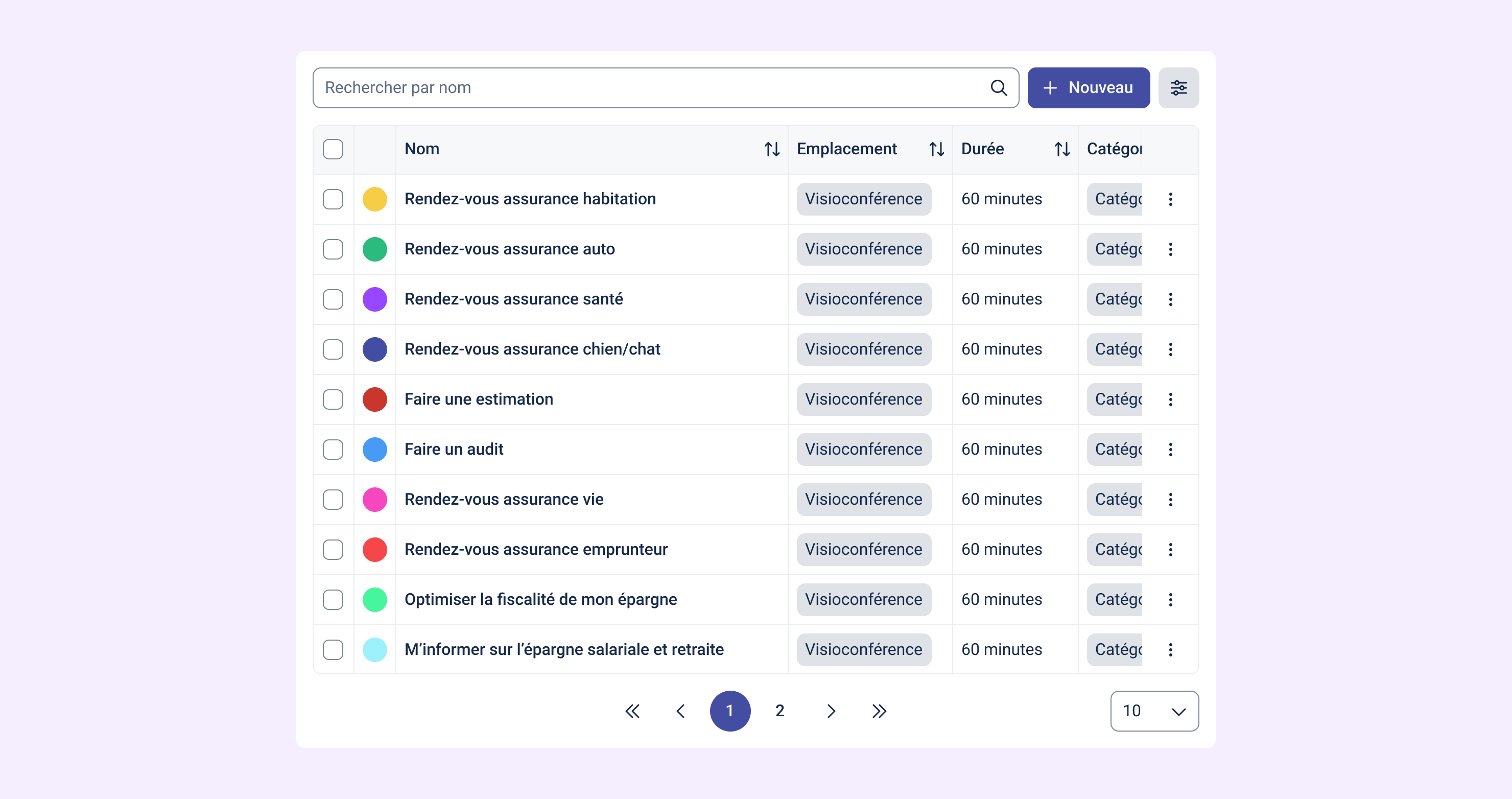Sort table by Nom column arrows
Viewport: 1512px width, 799px height.
point(772,149)
